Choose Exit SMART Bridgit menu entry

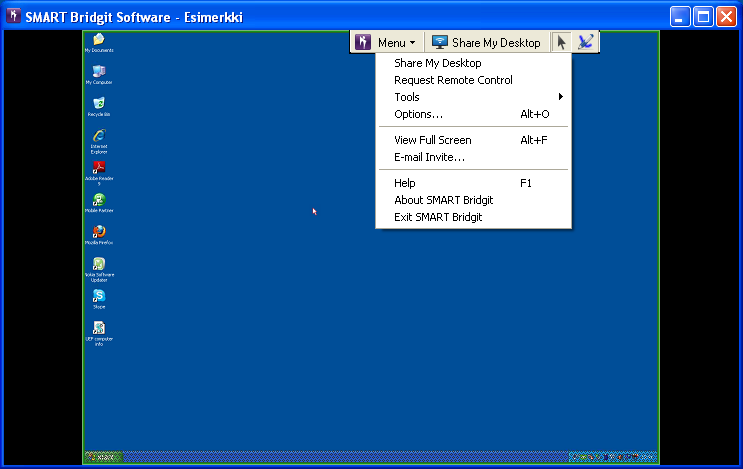(473, 217)
